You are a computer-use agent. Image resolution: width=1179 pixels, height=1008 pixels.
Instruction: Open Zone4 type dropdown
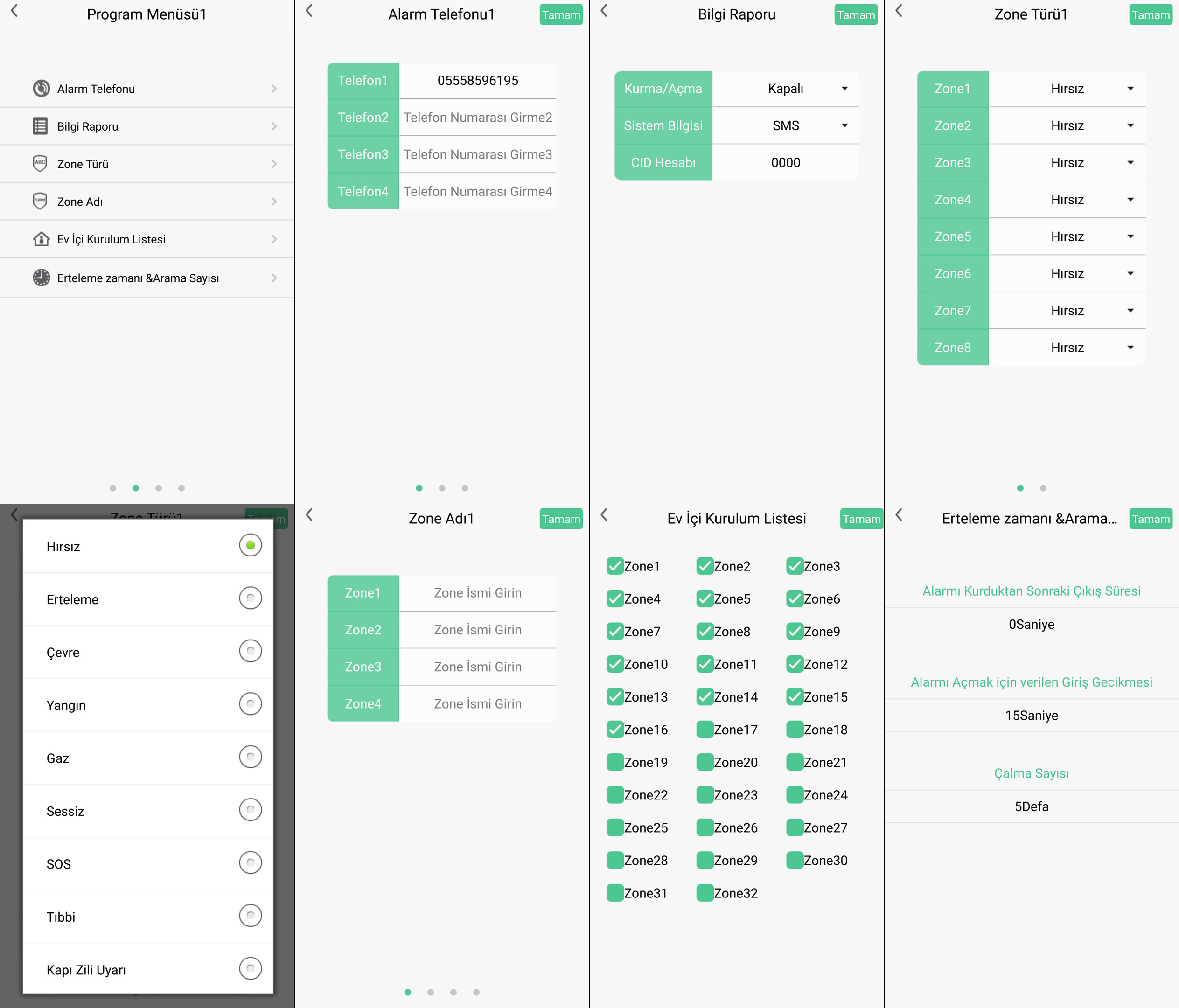[1067, 200]
